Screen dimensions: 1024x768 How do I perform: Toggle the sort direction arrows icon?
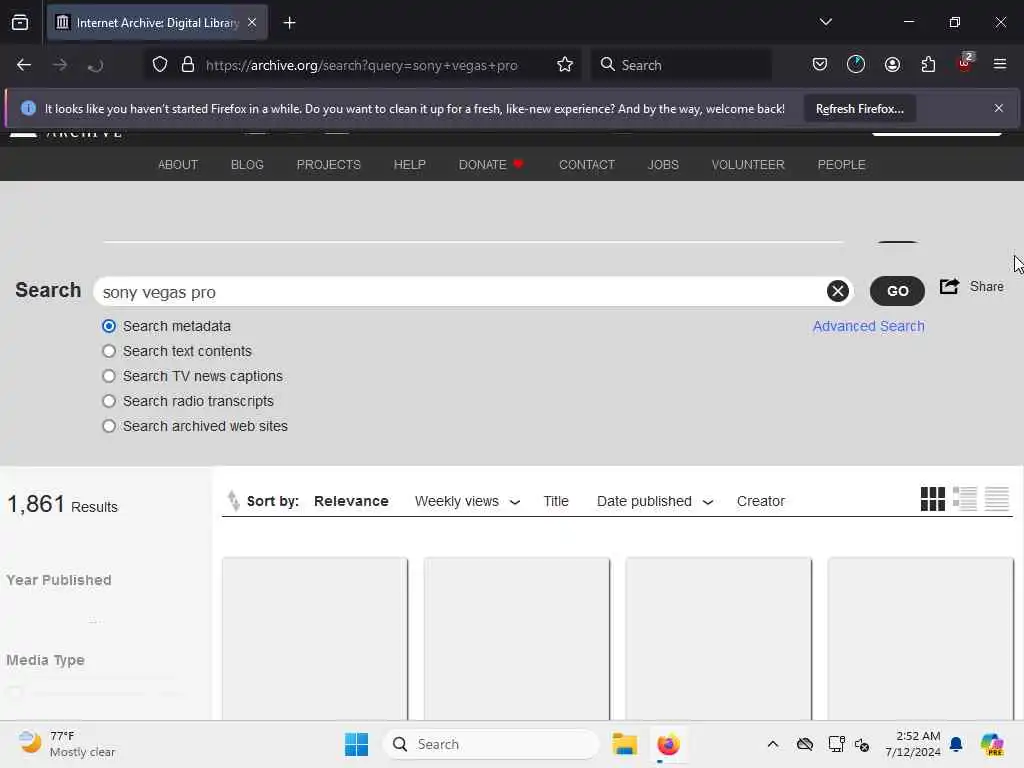point(233,500)
